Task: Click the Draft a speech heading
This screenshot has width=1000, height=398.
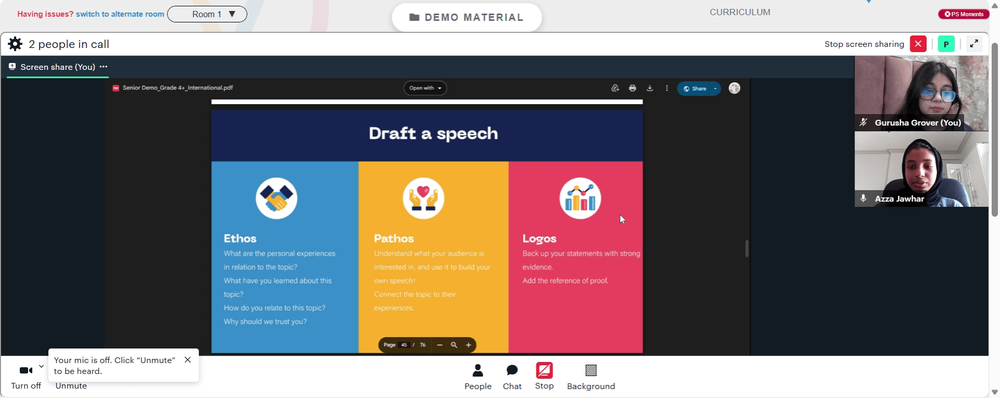Action: click(x=434, y=133)
